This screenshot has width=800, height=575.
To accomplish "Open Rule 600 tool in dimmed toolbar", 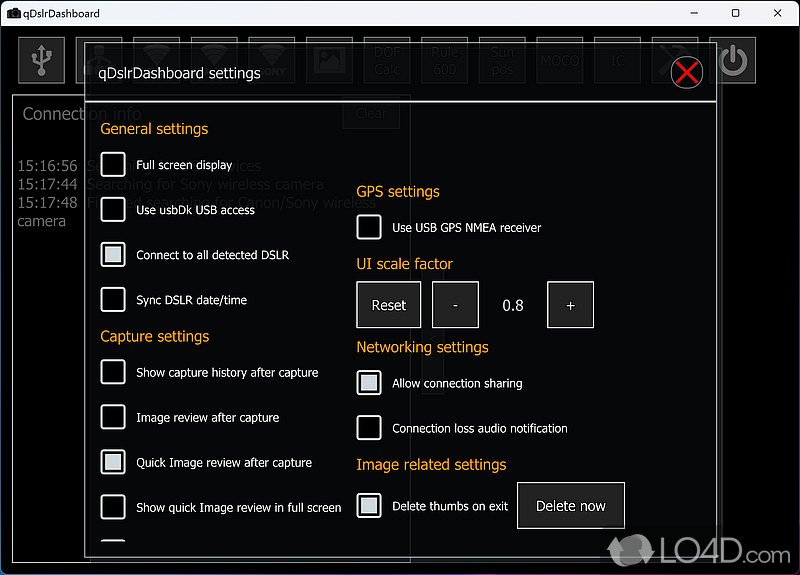I will [x=444, y=60].
